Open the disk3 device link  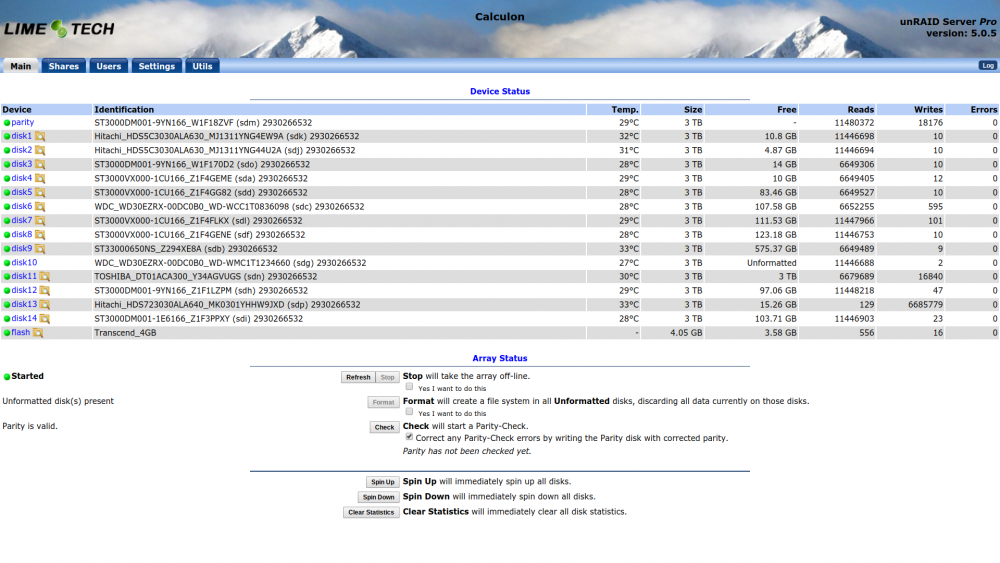click(22, 165)
